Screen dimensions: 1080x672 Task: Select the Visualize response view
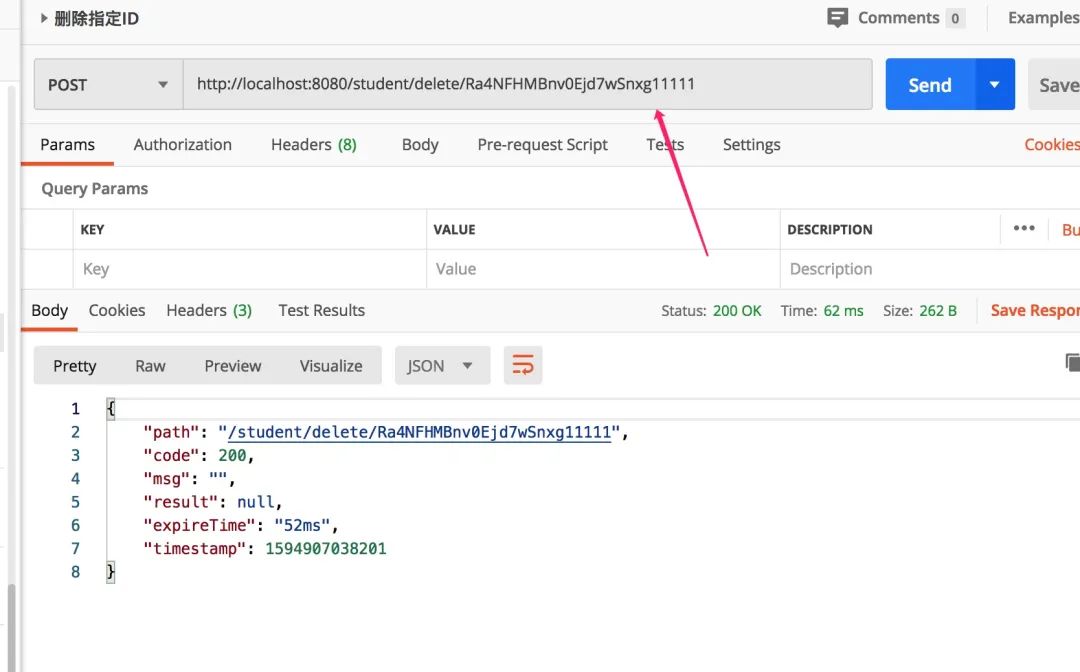coord(331,366)
